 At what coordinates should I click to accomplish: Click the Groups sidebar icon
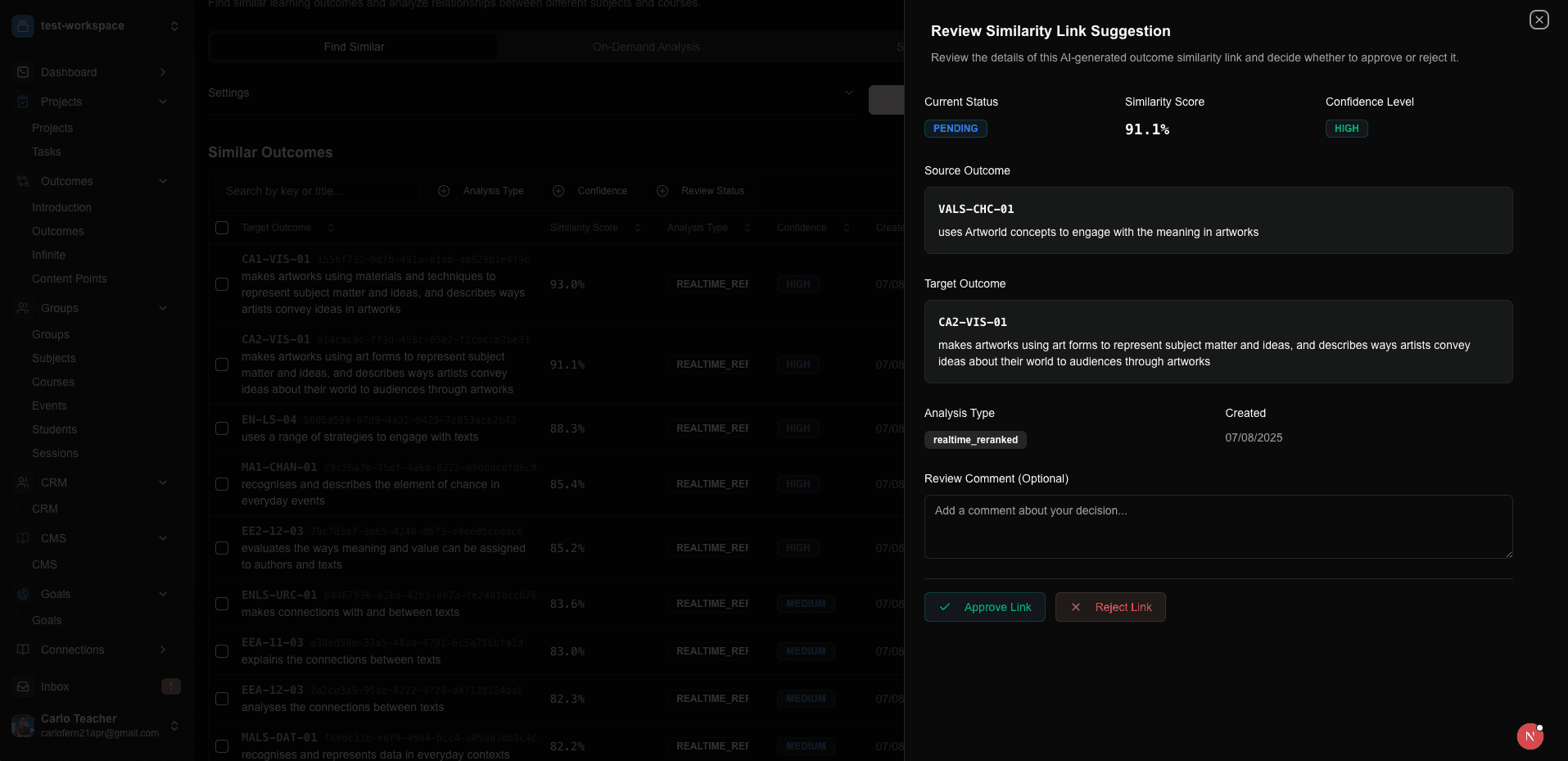point(23,308)
